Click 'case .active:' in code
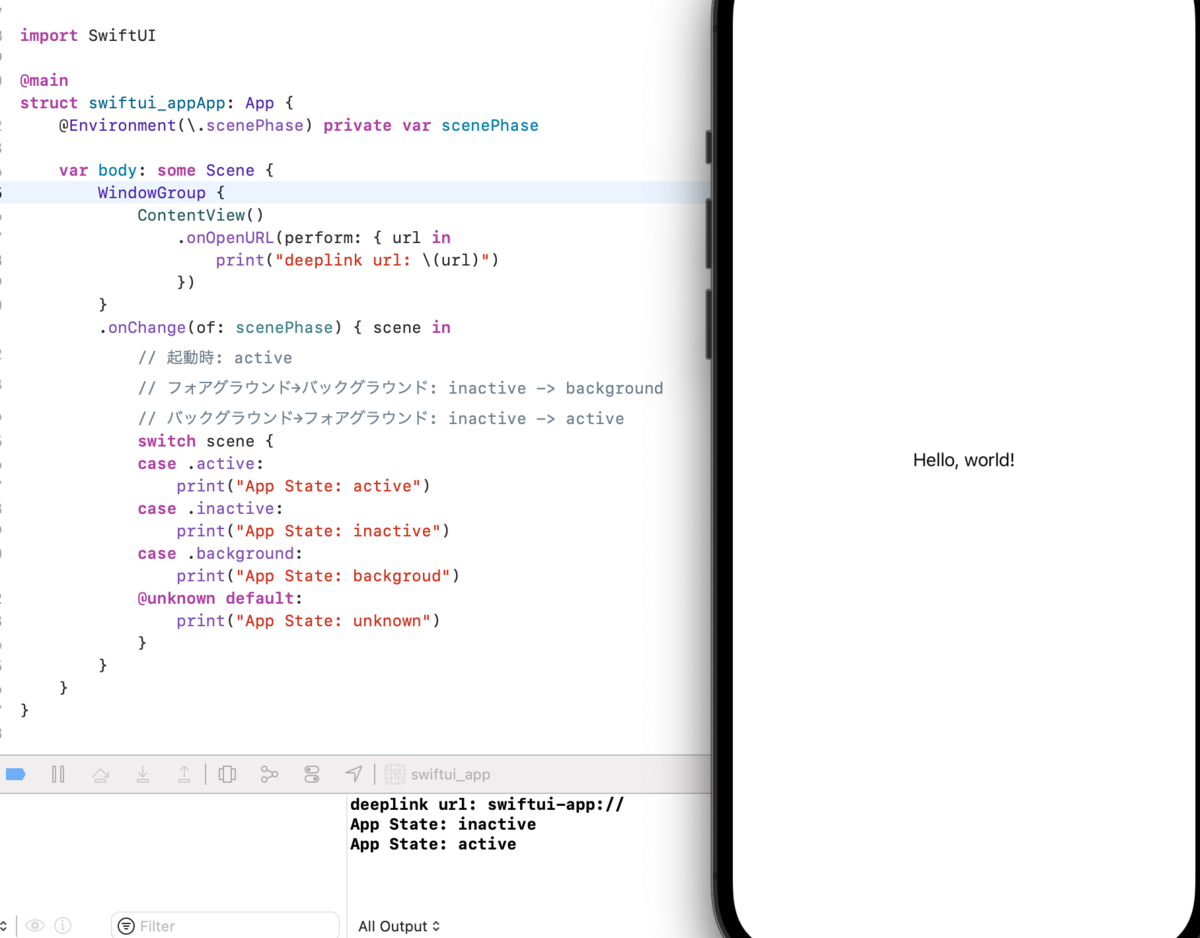Viewport: 1200px width, 938px height. [201, 464]
